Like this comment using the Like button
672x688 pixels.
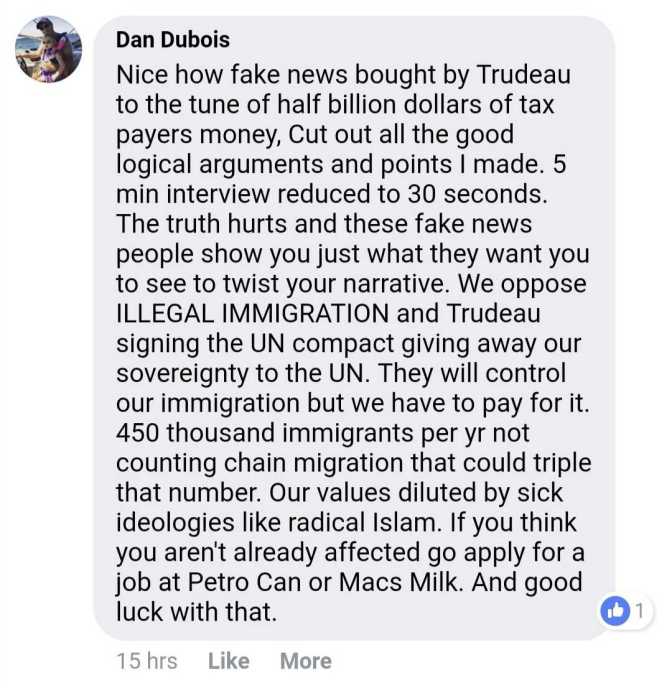pyautogui.click(x=229, y=661)
